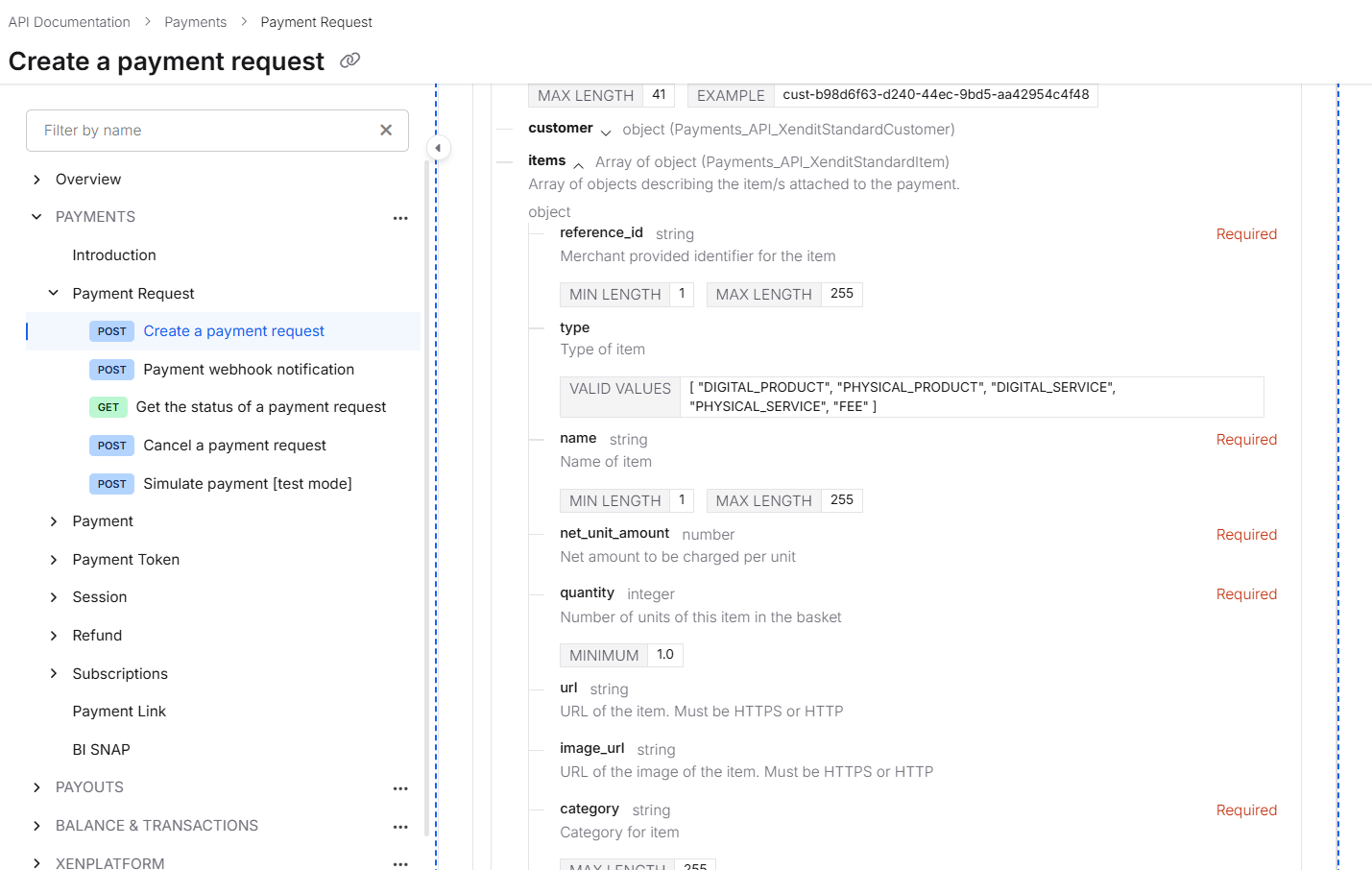
Task: Open PAYMENTS section more options menu
Action: tap(400, 218)
